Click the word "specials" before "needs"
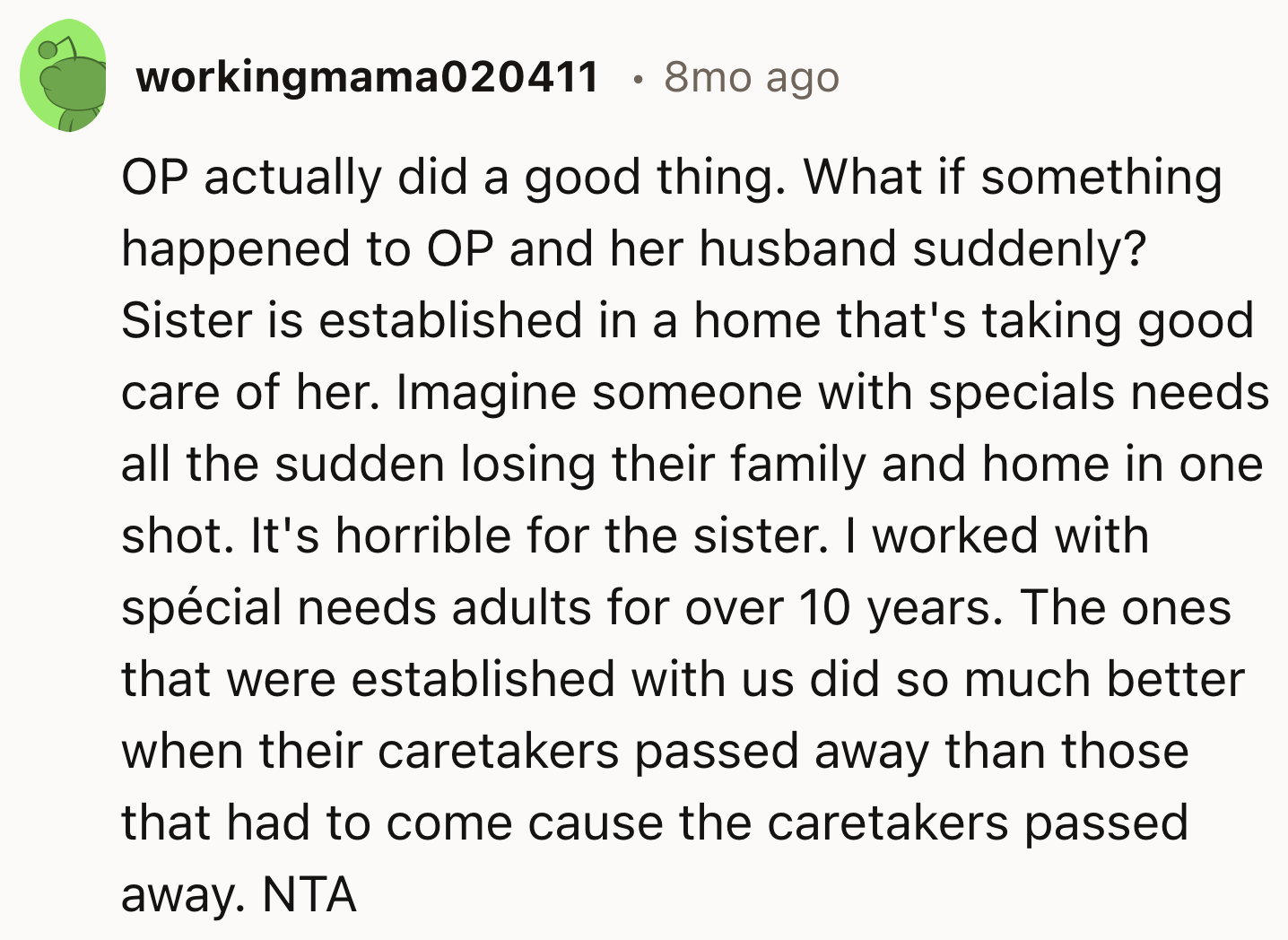 1021,394
